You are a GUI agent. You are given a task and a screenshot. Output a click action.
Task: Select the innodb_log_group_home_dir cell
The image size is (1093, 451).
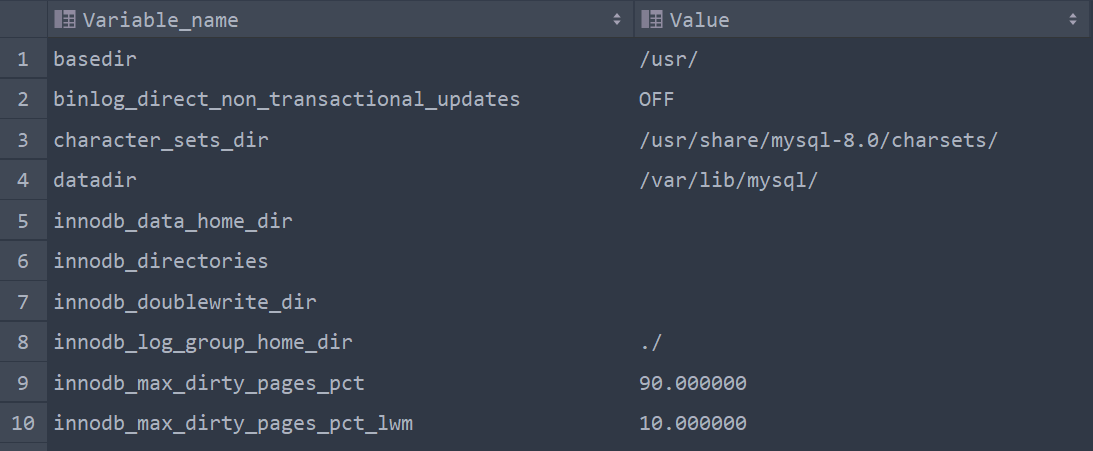203,343
